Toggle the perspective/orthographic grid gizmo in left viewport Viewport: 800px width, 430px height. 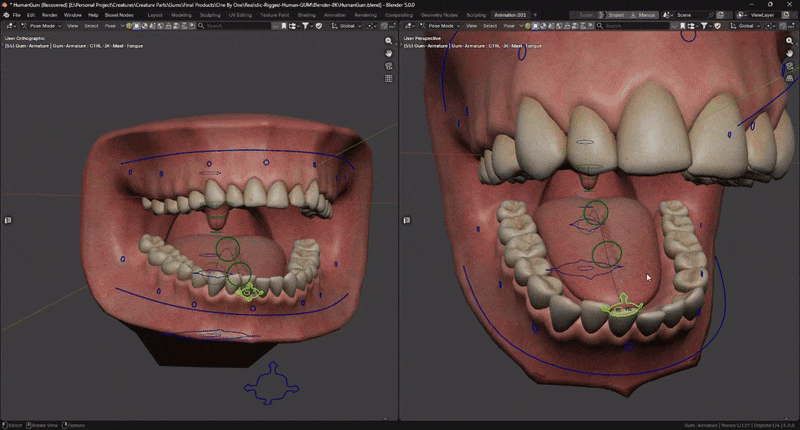389,79
